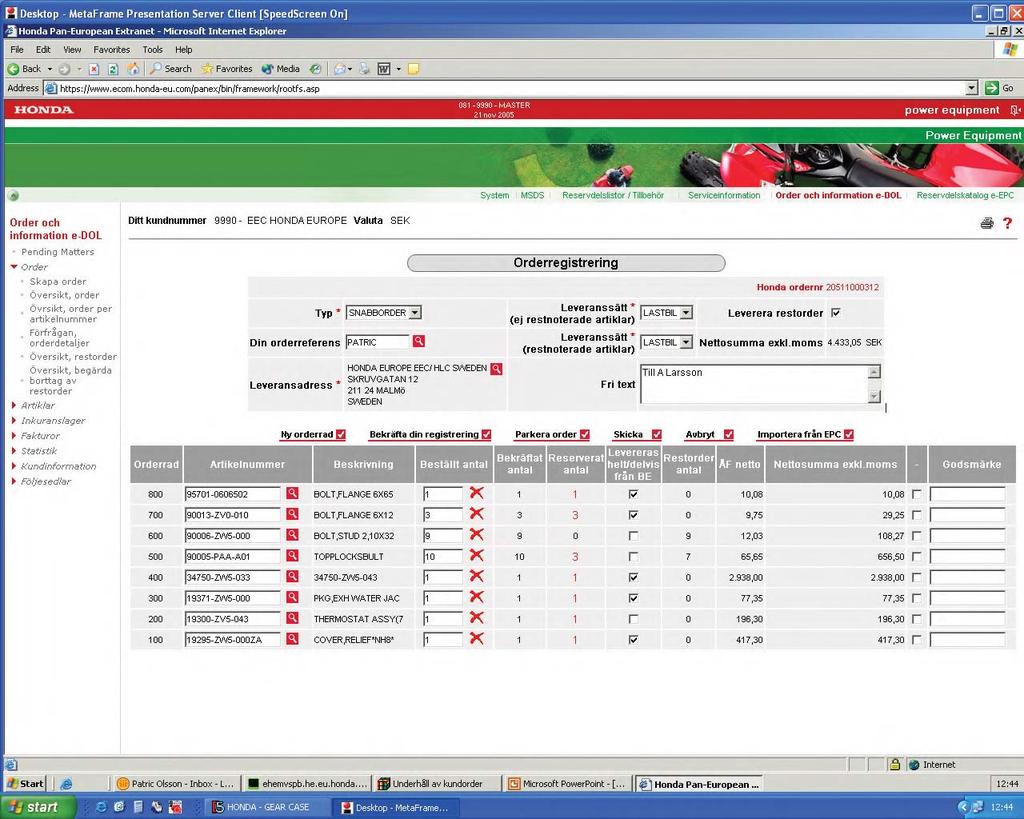Delete order row 300 with red X
This screenshot has width=1024, height=819.
[477, 597]
